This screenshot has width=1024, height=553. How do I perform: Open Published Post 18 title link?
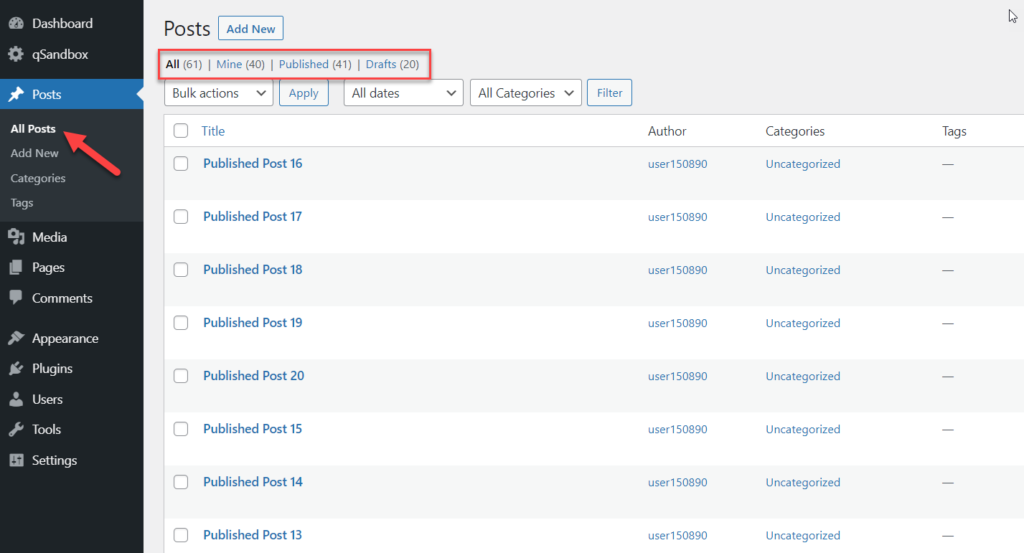click(253, 270)
